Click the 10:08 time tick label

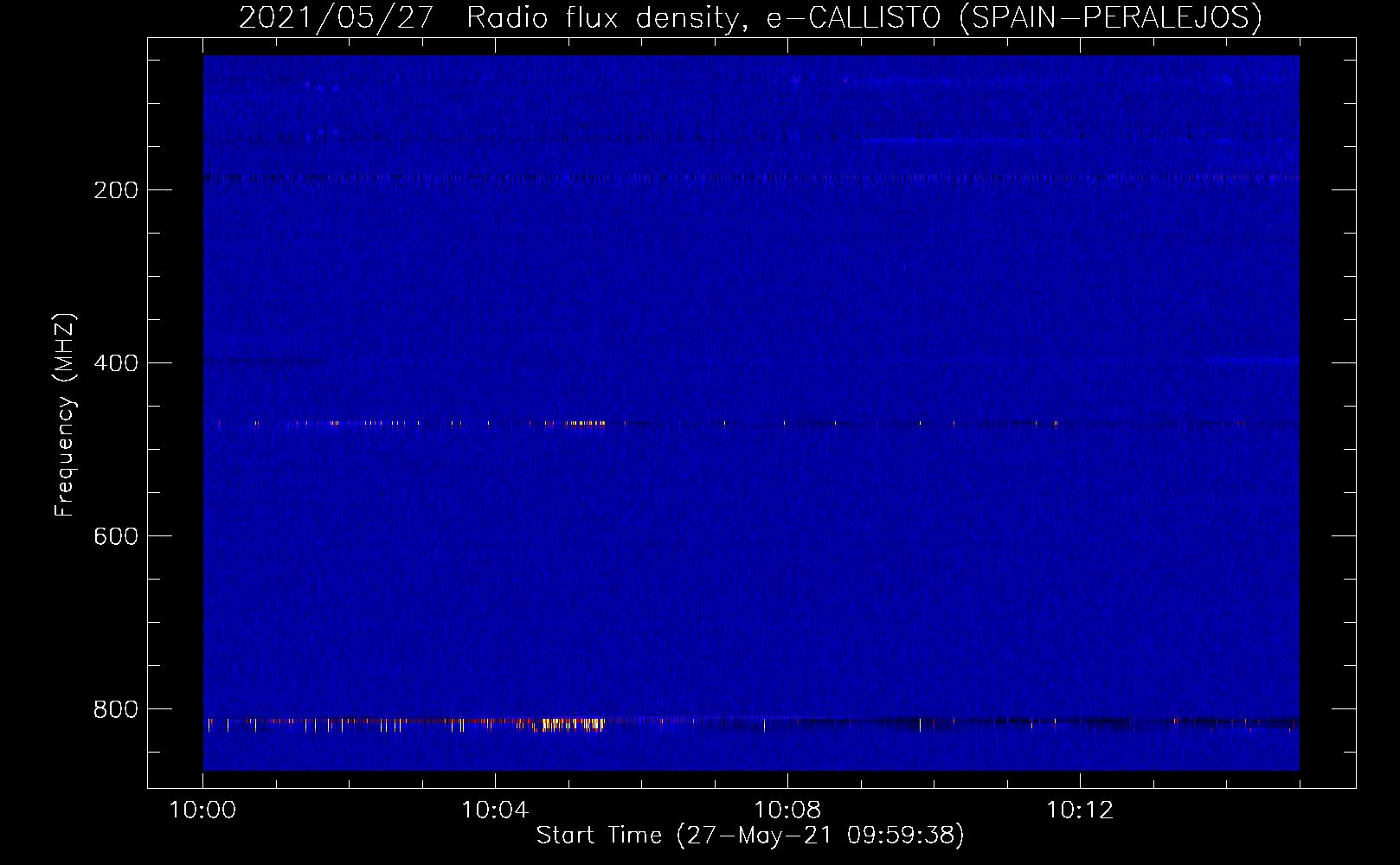point(787,811)
